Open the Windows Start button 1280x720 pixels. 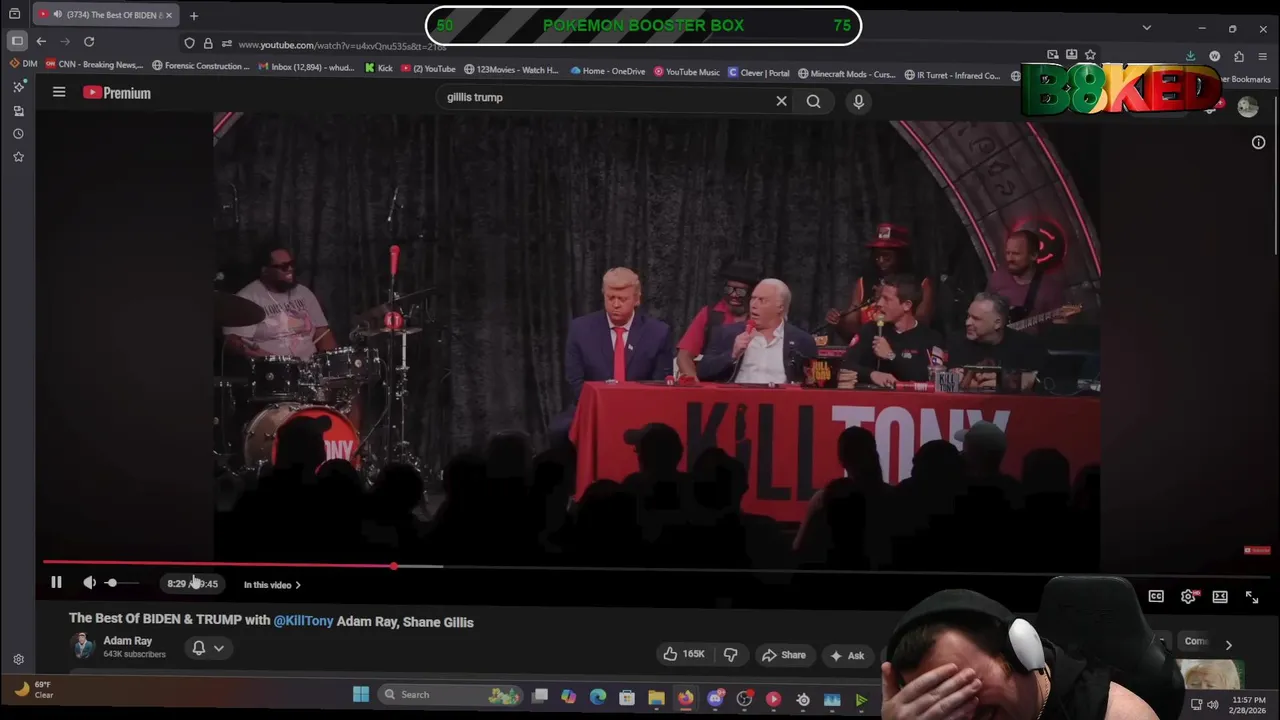click(361, 695)
